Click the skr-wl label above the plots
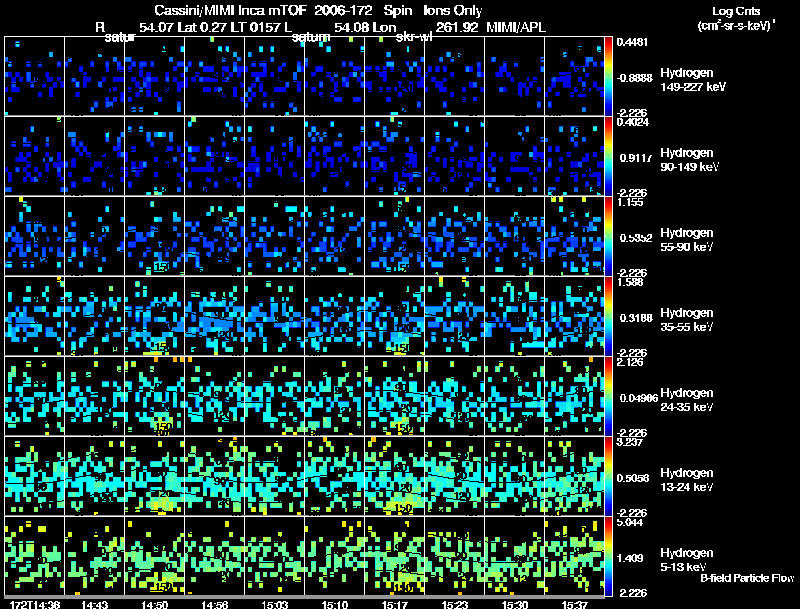 click(414, 37)
